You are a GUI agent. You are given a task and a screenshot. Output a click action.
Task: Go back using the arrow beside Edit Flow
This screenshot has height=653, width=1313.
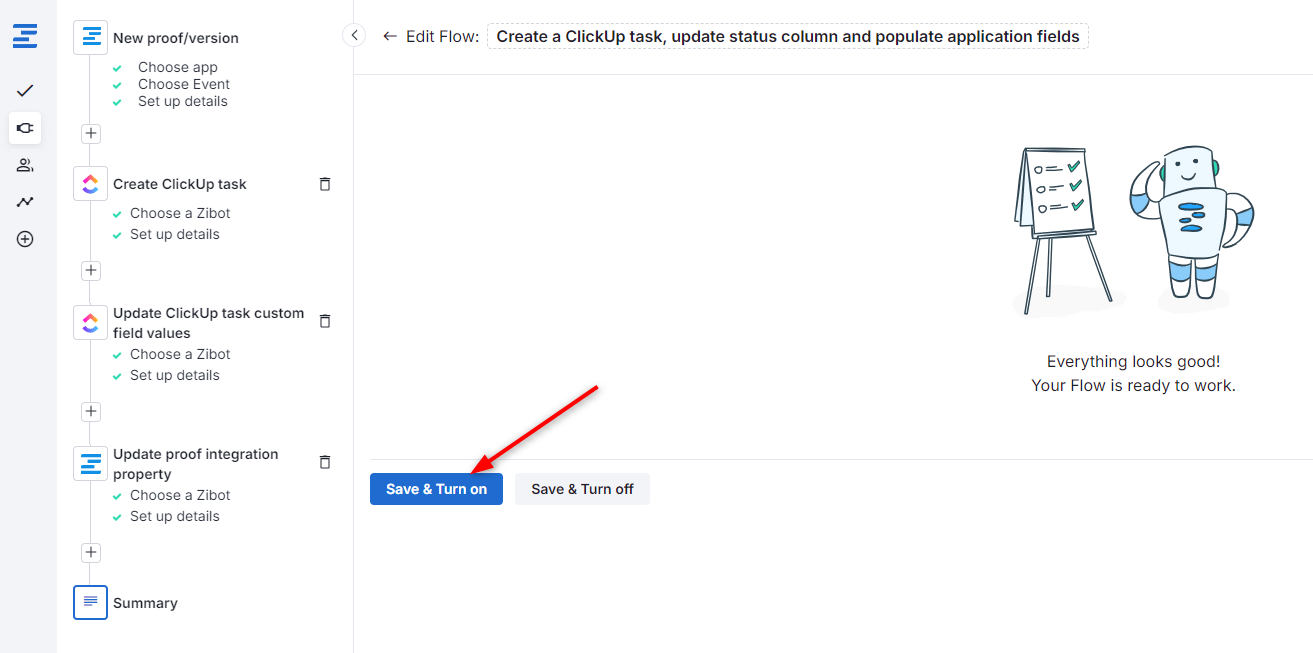pos(390,36)
